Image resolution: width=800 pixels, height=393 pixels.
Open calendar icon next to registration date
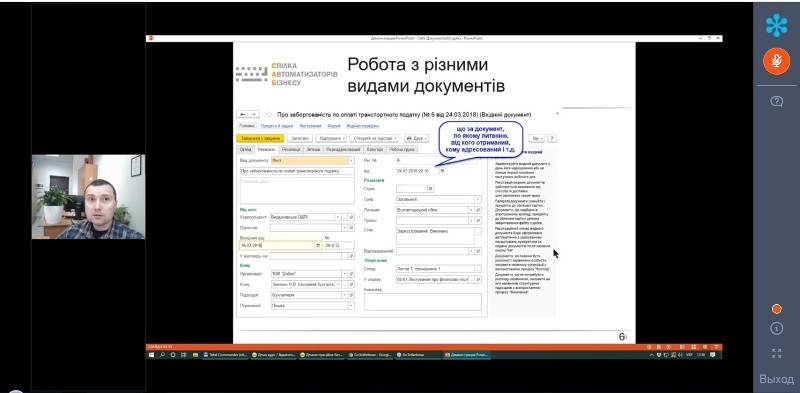442,171
